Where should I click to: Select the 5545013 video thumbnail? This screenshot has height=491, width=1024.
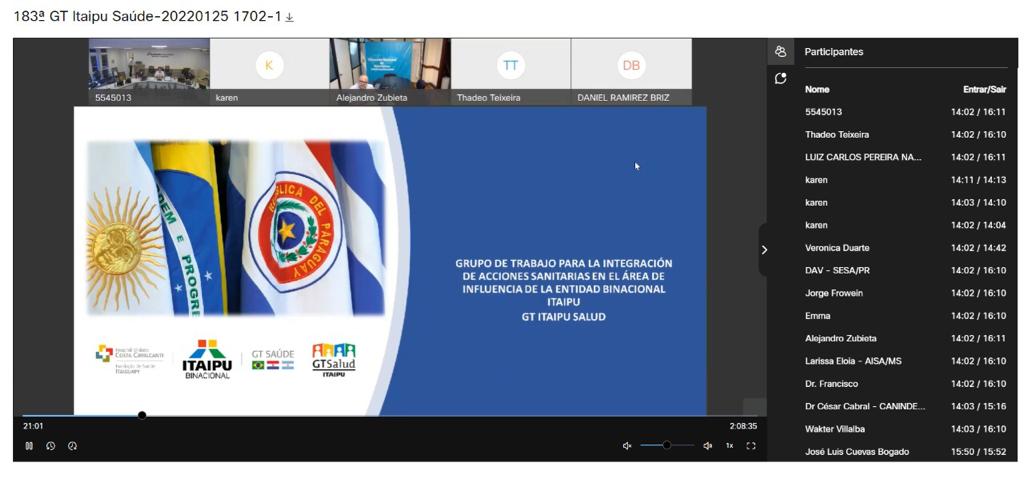[x=149, y=72]
